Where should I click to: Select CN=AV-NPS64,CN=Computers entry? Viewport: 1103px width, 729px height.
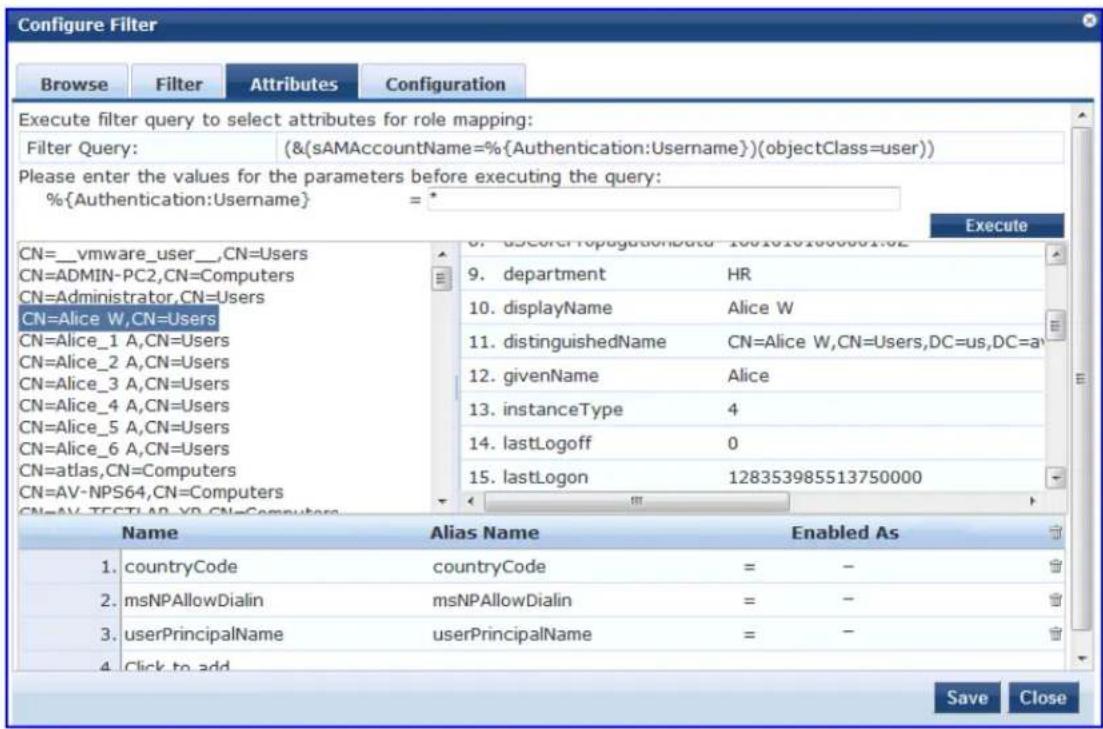(151, 492)
